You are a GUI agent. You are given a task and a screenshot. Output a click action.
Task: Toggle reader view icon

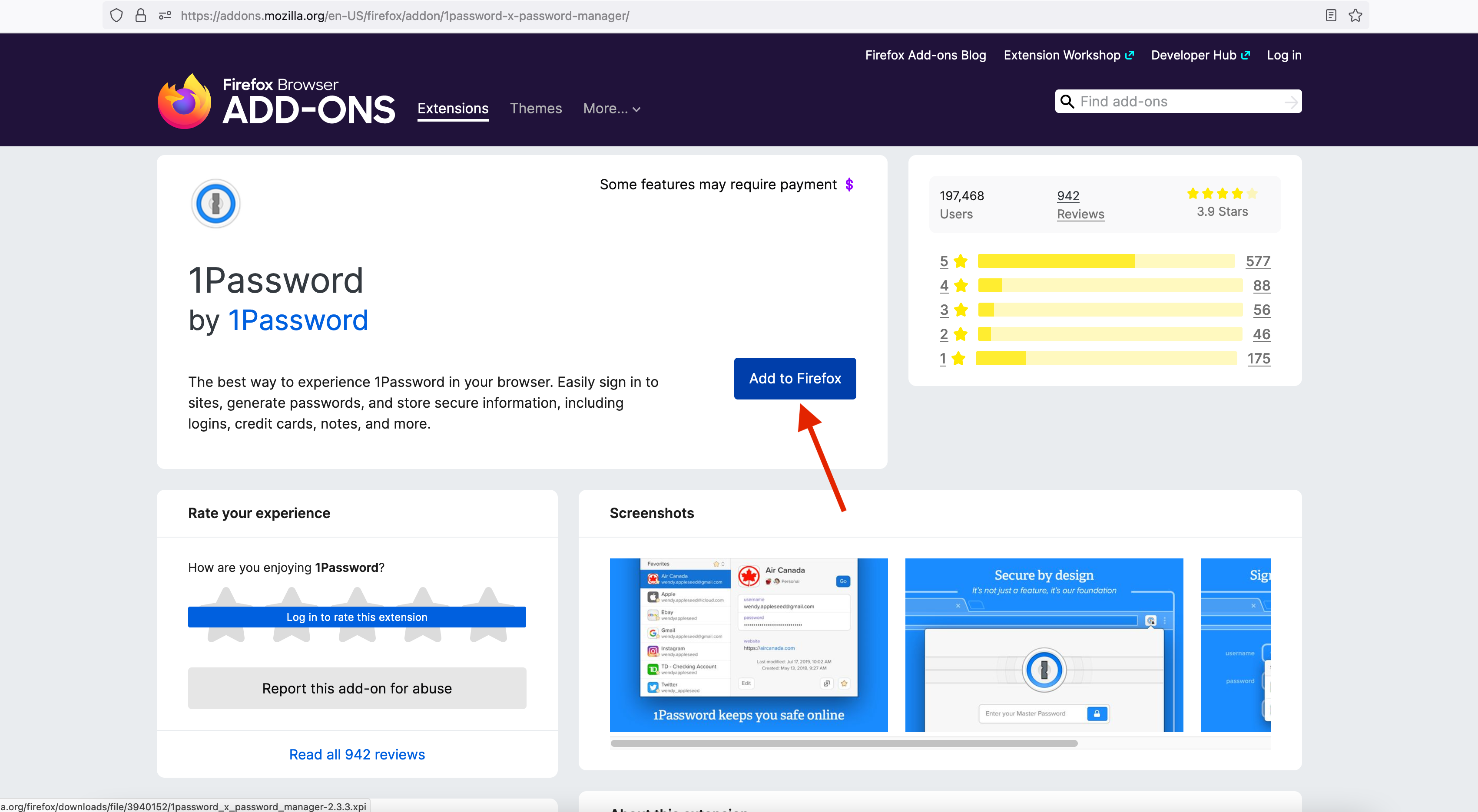[x=1331, y=16]
